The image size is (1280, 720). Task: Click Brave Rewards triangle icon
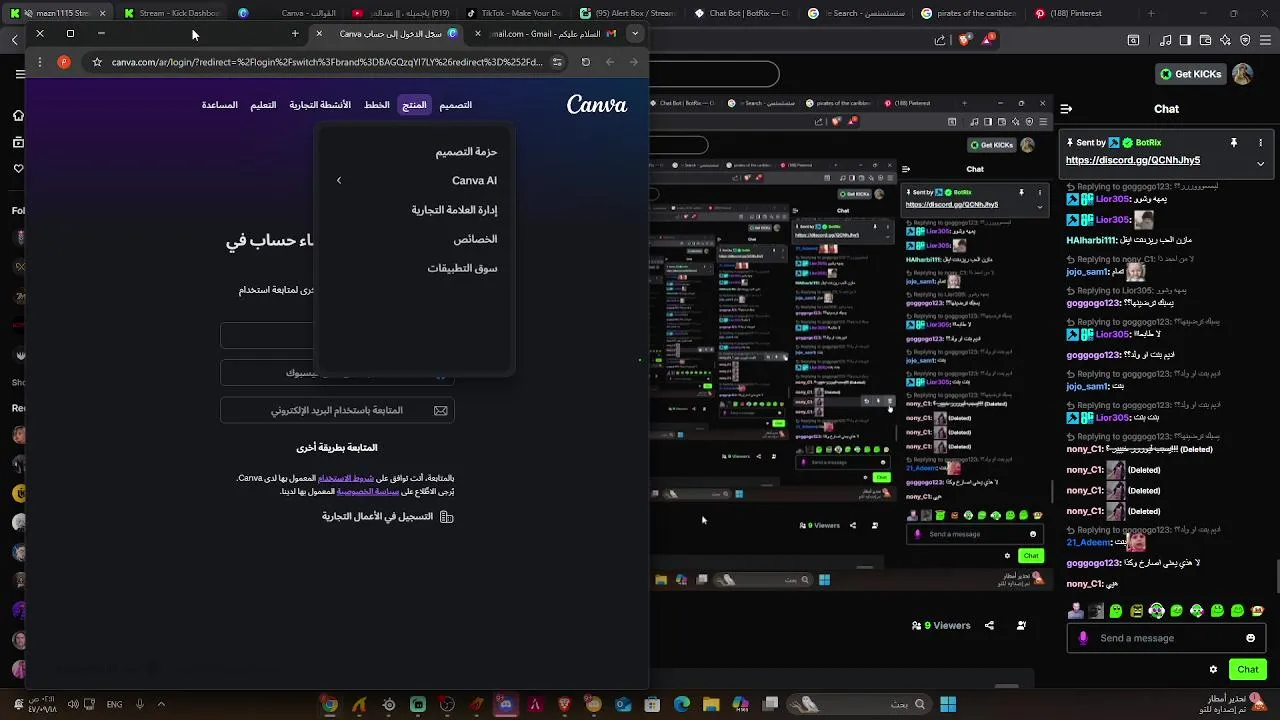[990, 39]
